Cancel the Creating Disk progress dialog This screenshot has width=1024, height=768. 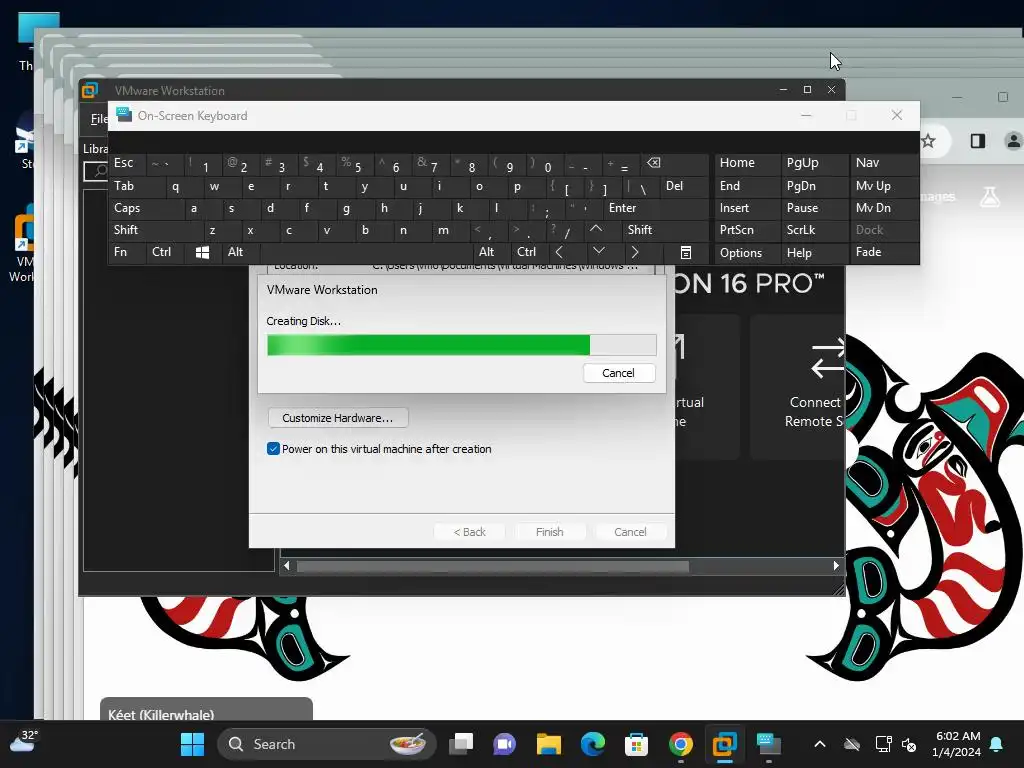pos(618,373)
